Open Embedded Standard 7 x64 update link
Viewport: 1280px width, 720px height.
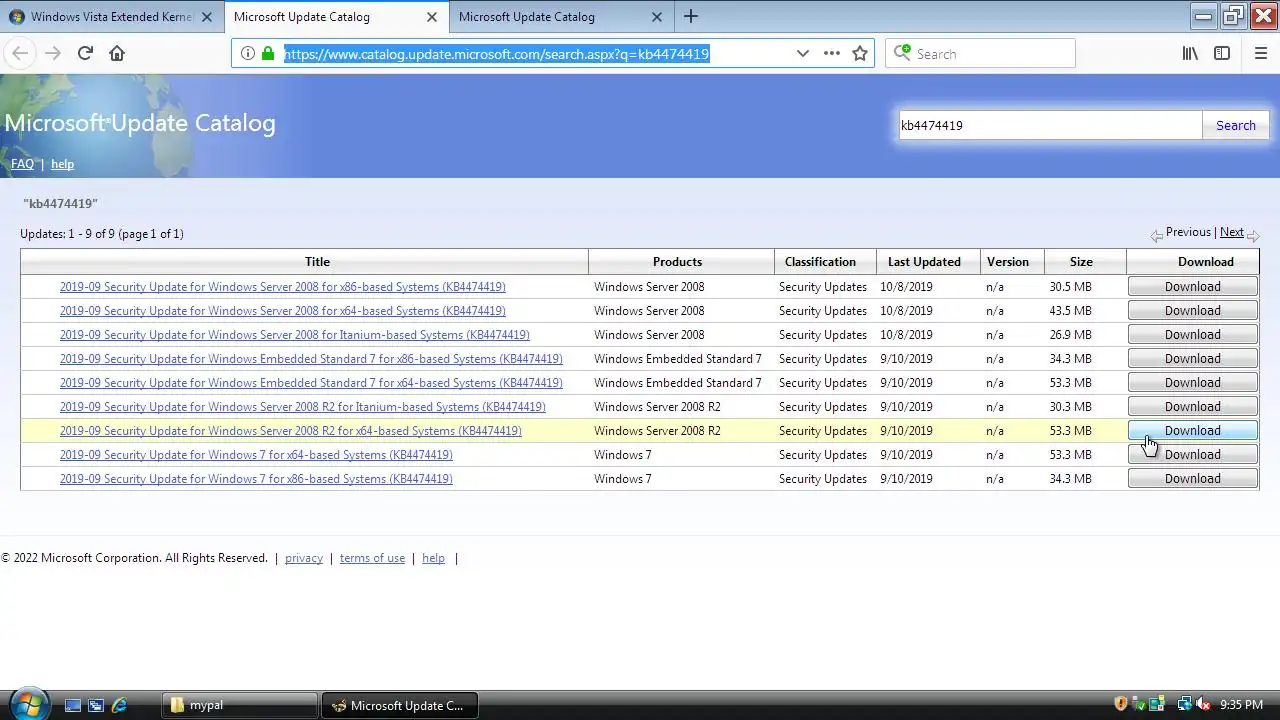[311, 383]
